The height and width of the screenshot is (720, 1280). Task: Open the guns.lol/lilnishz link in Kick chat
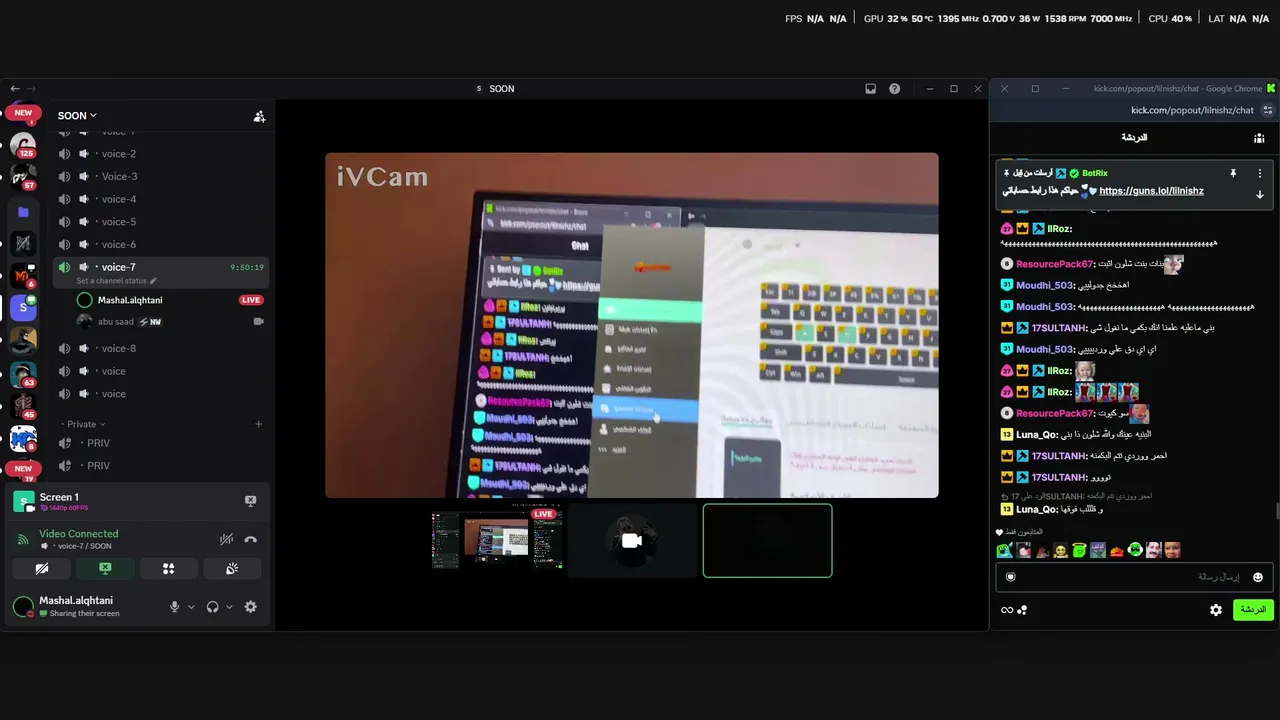pyautogui.click(x=1151, y=191)
